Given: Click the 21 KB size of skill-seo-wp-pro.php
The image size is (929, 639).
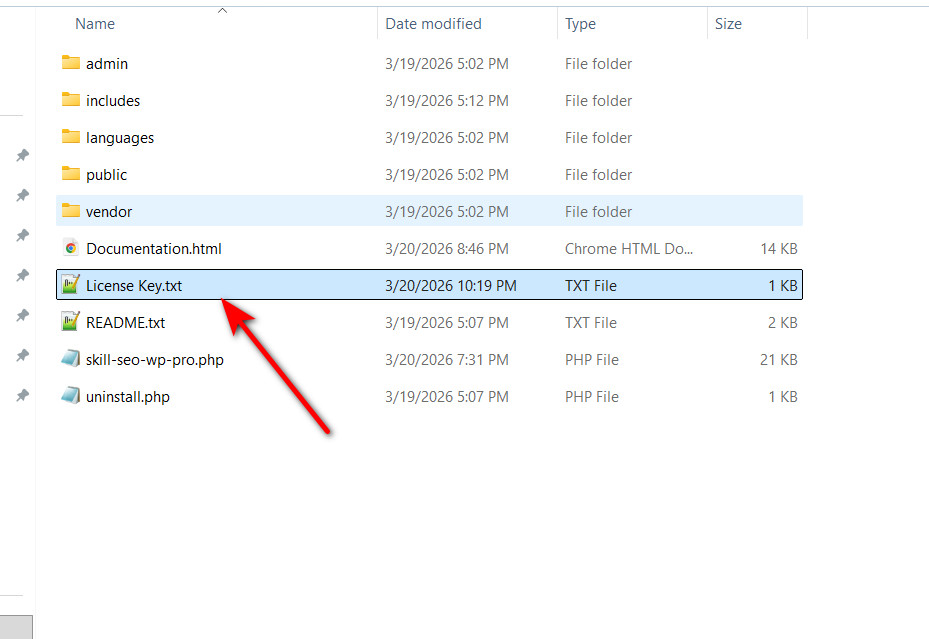Looking at the screenshot, I should 780,359.
